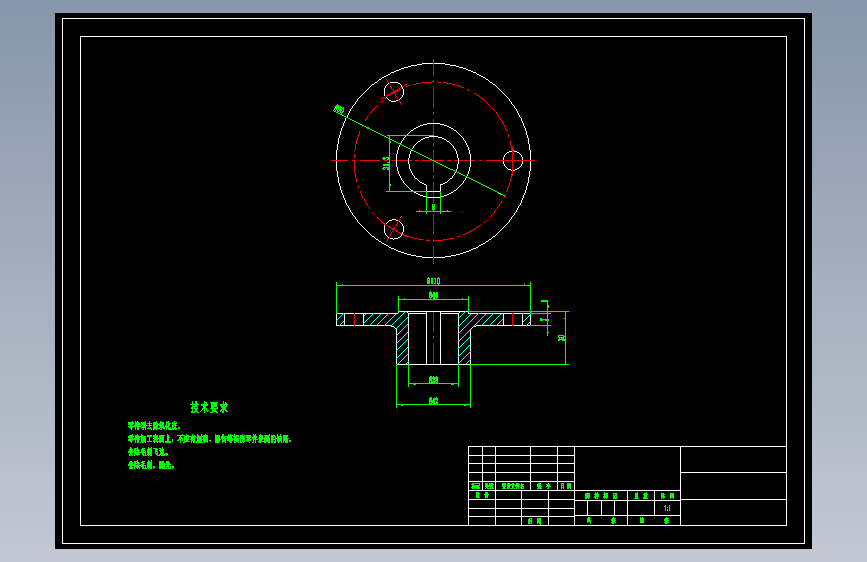
Task: Select the 30 height dimension on section view
Action: click(x=561, y=337)
